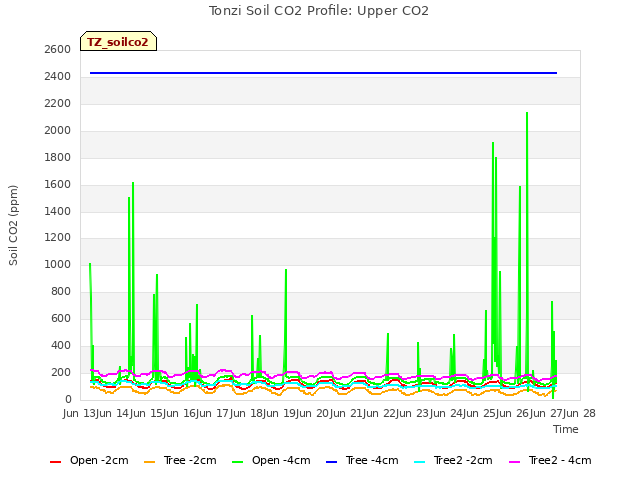
Task: Click the 1600 y-axis tick label
Action: [58, 184]
